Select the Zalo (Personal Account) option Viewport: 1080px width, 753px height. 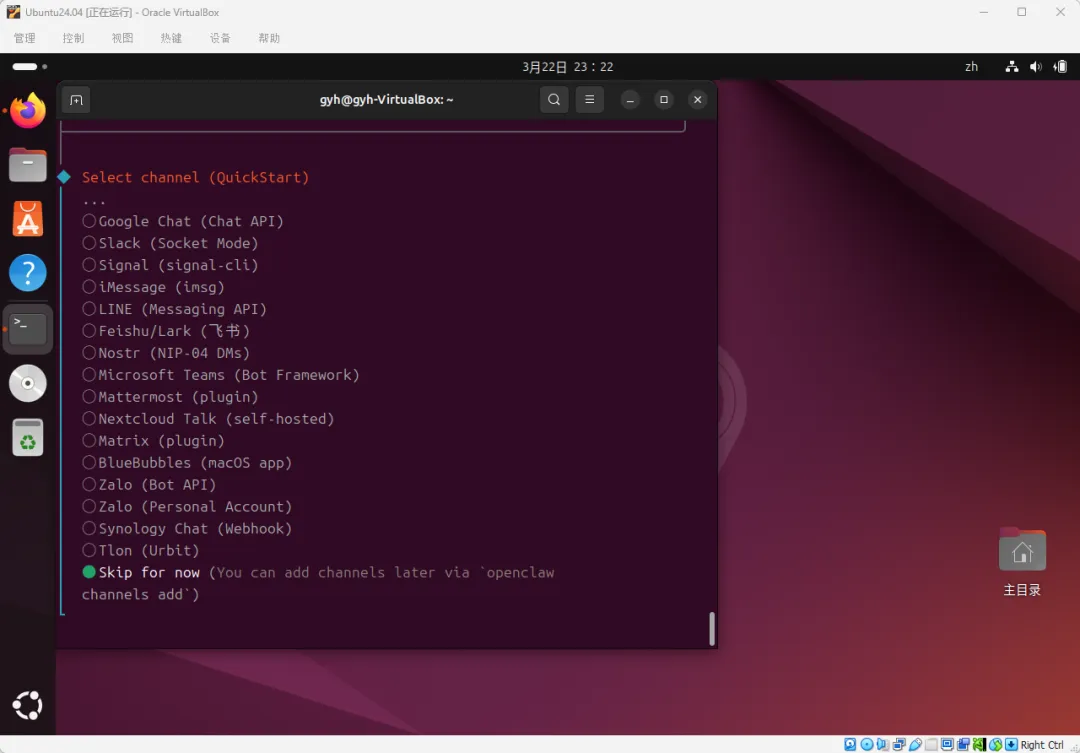click(x=187, y=507)
